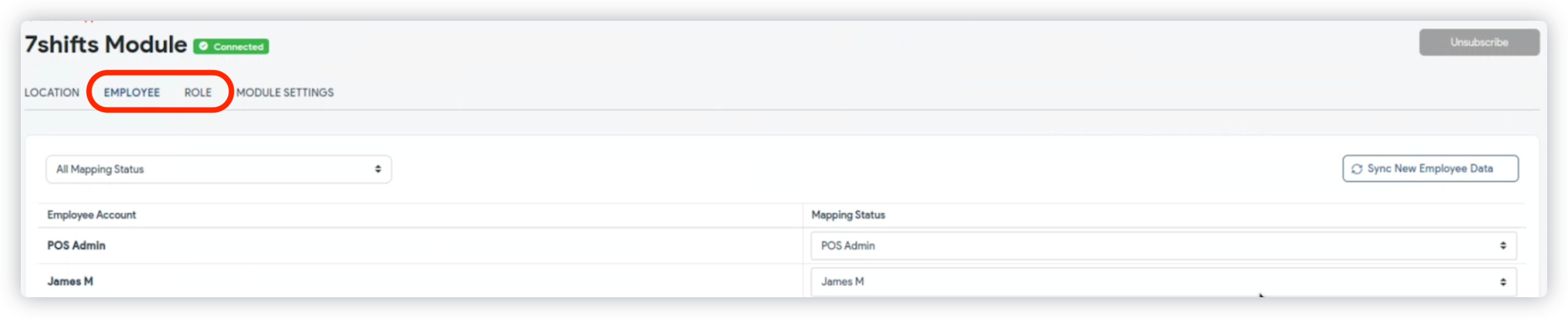Click the 7shifts Module page title
Image resolution: width=1568 pixels, height=318 pixels.
coord(106,44)
